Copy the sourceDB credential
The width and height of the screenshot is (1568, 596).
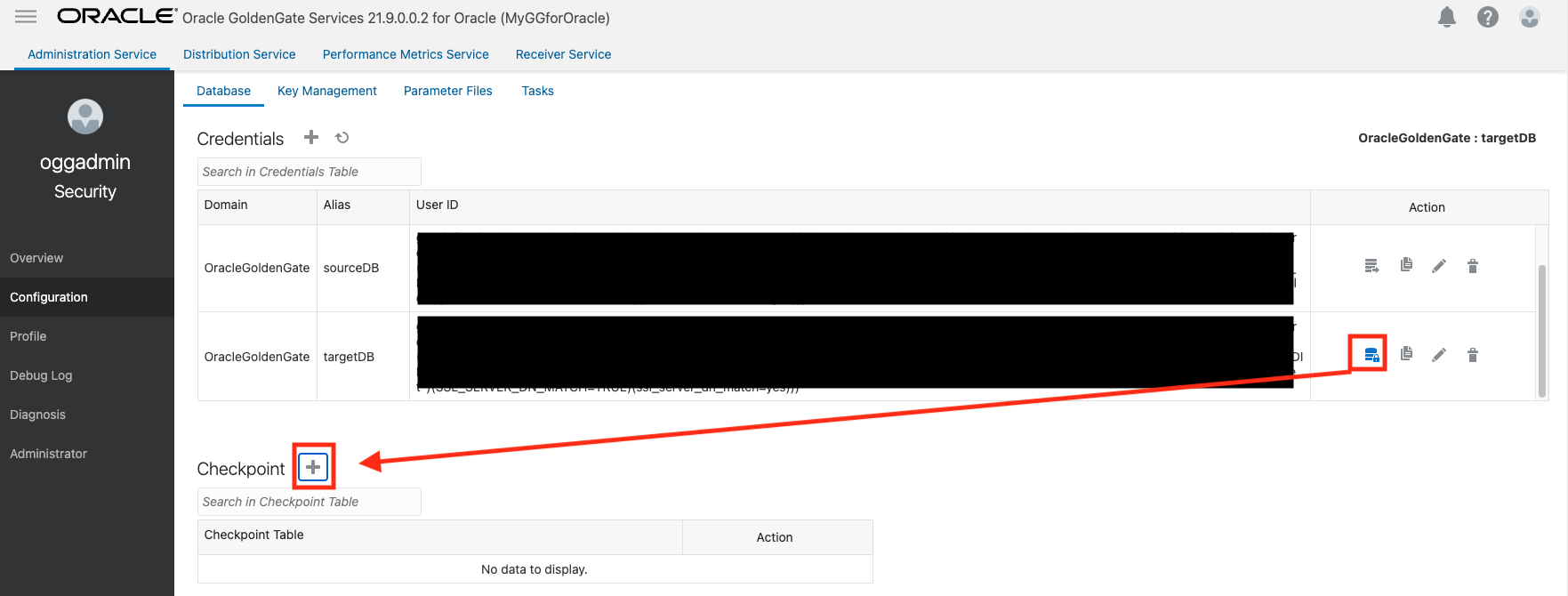click(x=1406, y=265)
